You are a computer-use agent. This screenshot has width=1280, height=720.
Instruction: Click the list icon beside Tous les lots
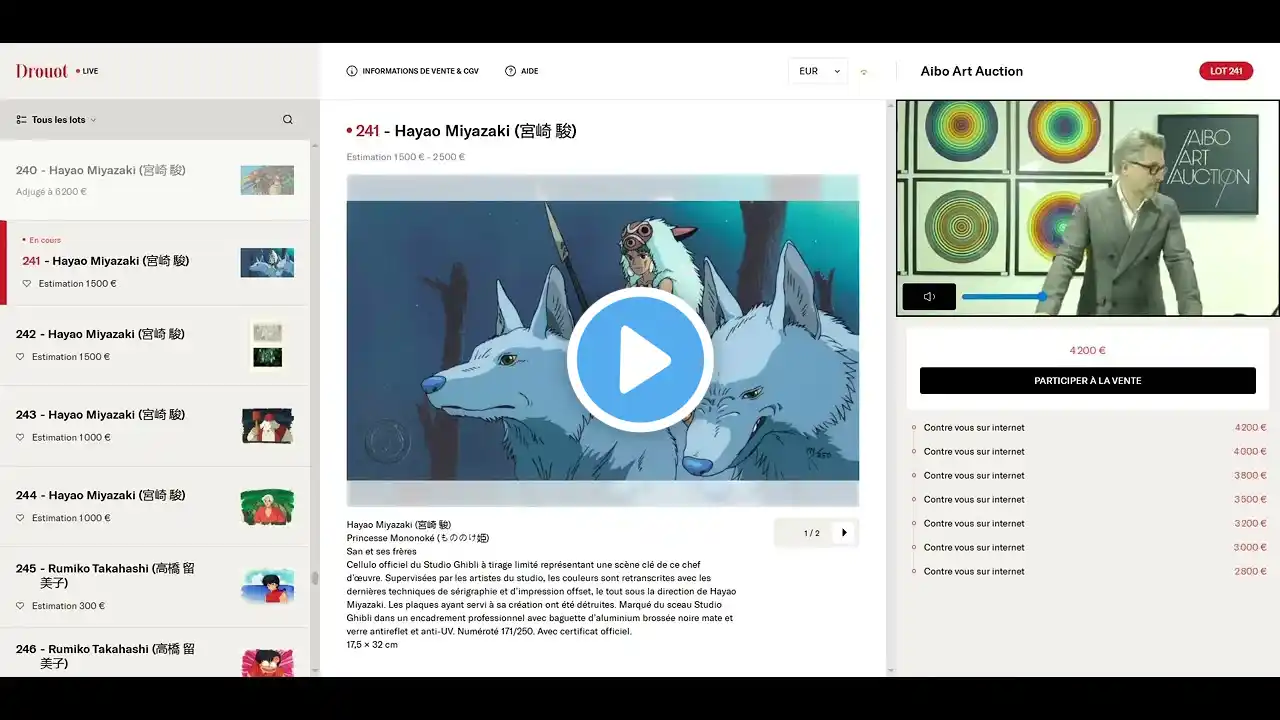(x=21, y=120)
